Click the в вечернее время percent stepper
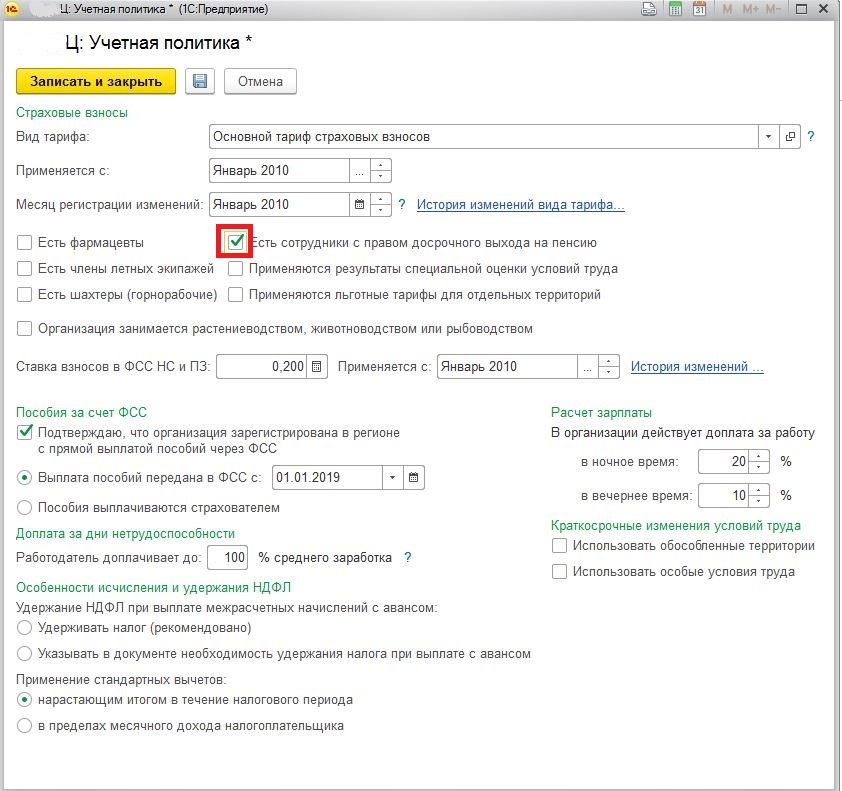The width and height of the screenshot is (842, 791). (x=759, y=495)
